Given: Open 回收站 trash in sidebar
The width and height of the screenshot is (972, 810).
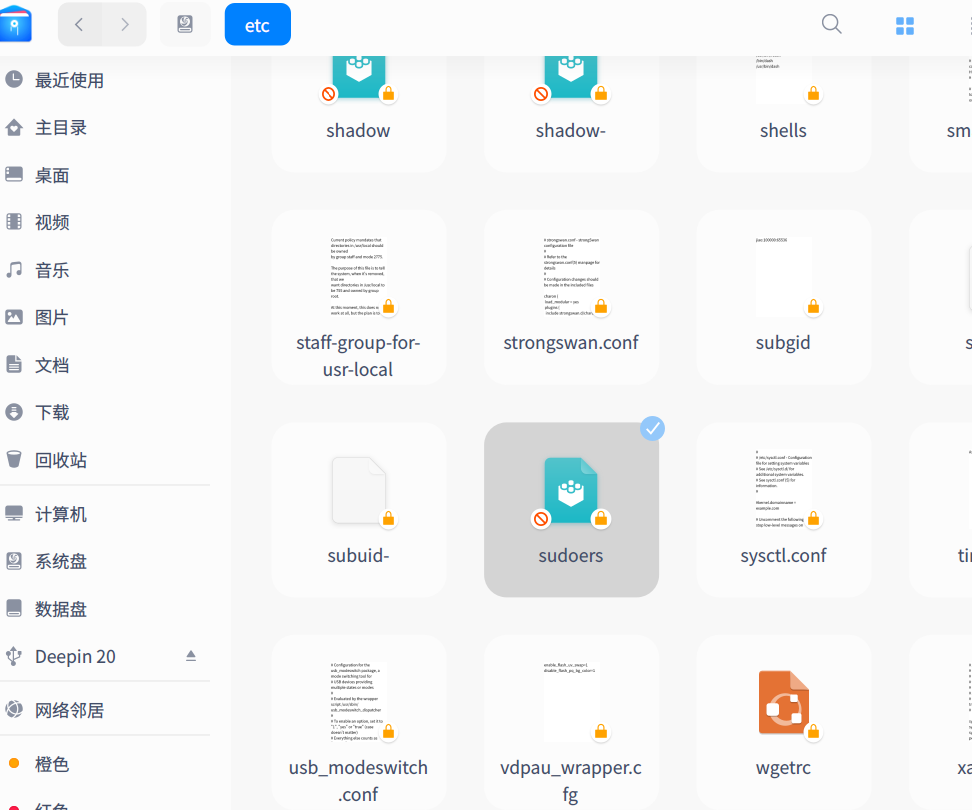Looking at the screenshot, I should (105, 460).
